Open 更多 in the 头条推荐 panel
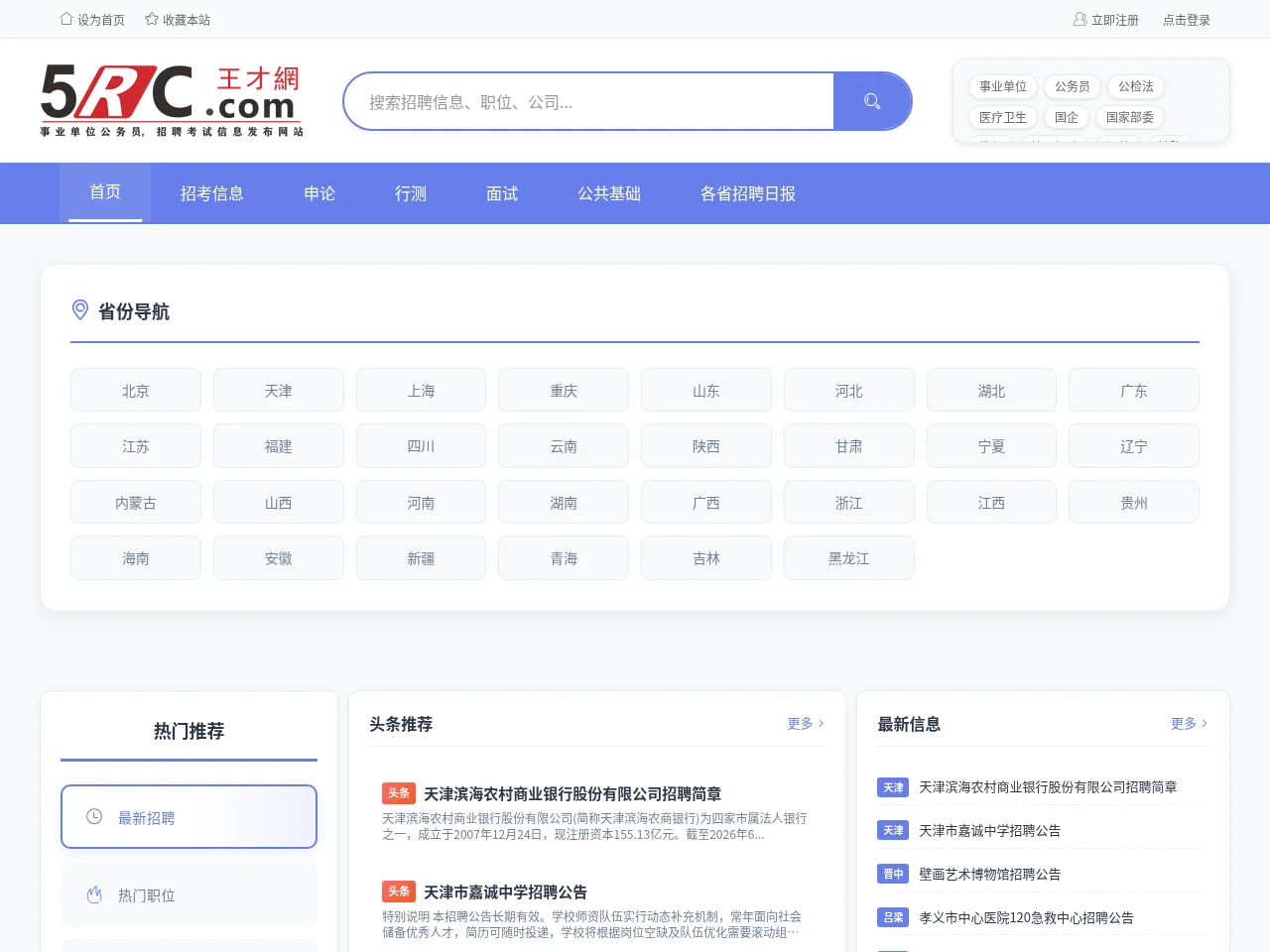Image resolution: width=1270 pixels, height=952 pixels. 806,724
